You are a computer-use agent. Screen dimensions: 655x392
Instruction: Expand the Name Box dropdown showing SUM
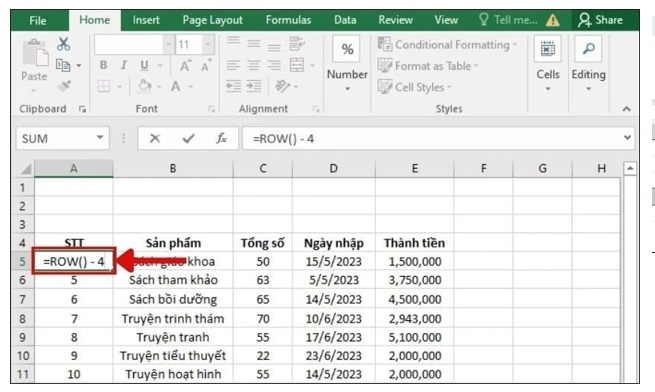pyautogui.click(x=100, y=137)
